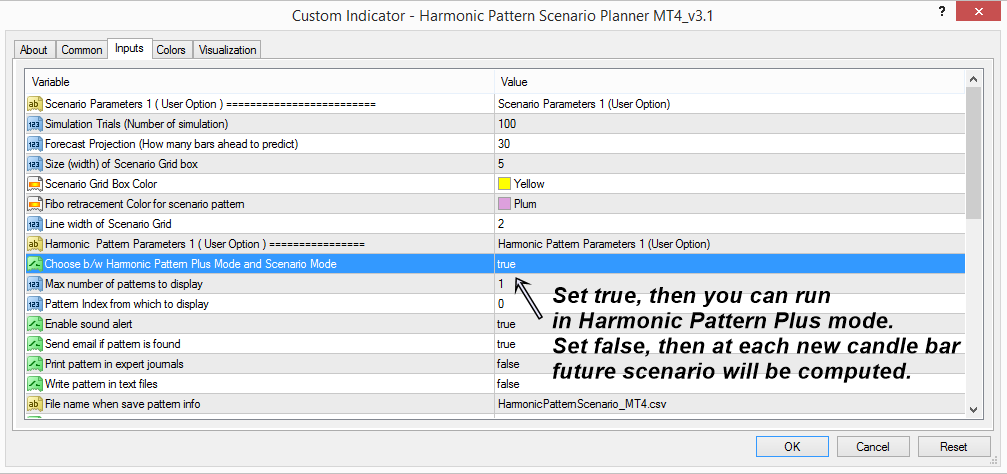
Task: Click the Scenario Grid box size value 5
Action: pos(501,164)
